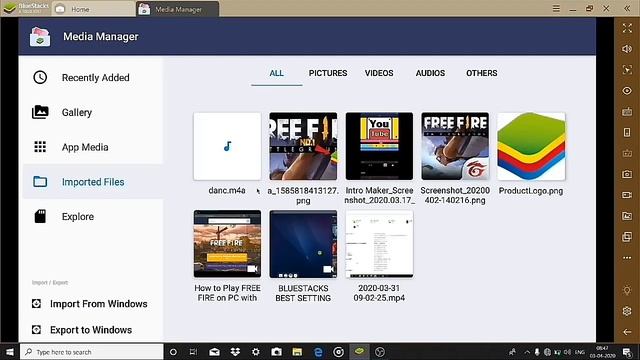Collapse the BlueStacks side toolbar
The height and width of the screenshot is (360, 640).
click(x=627, y=9)
